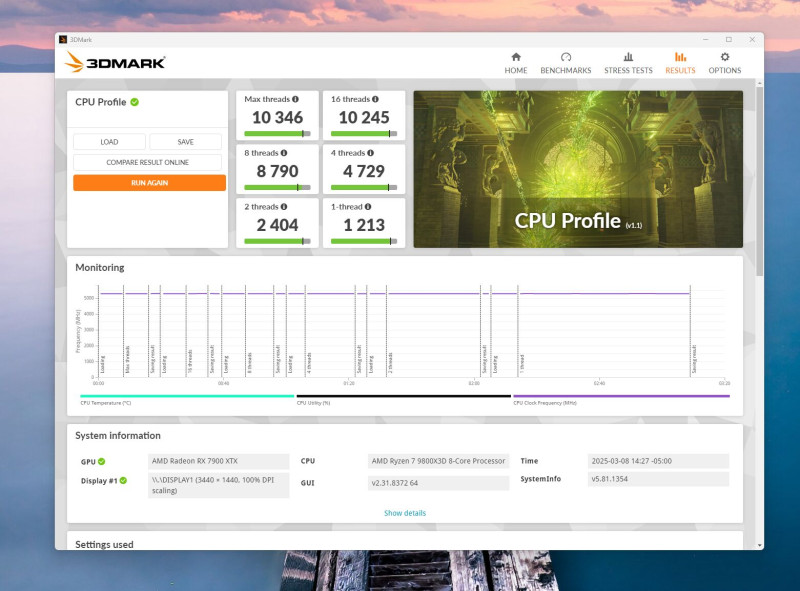Click the info icon beside 16 threads
Screen dimensions: 800x591
[375, 99]
